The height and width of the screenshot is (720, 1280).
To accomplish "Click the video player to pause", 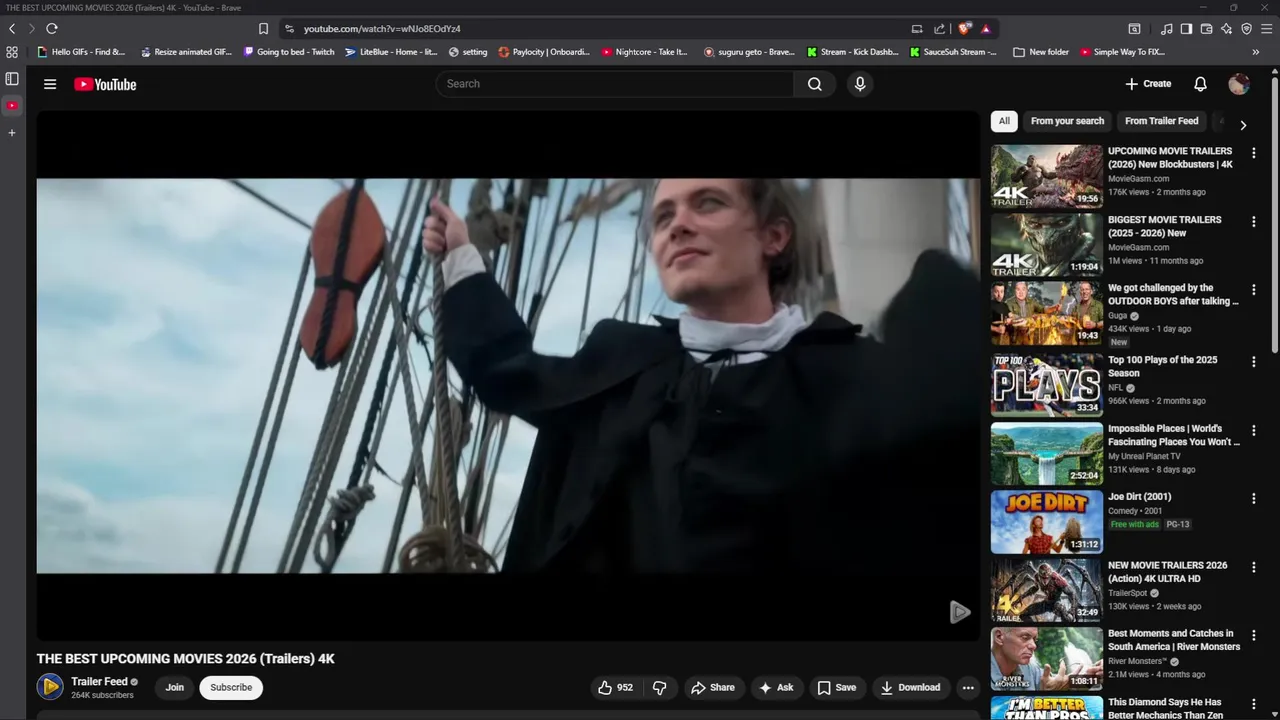I will coord(508,375).
